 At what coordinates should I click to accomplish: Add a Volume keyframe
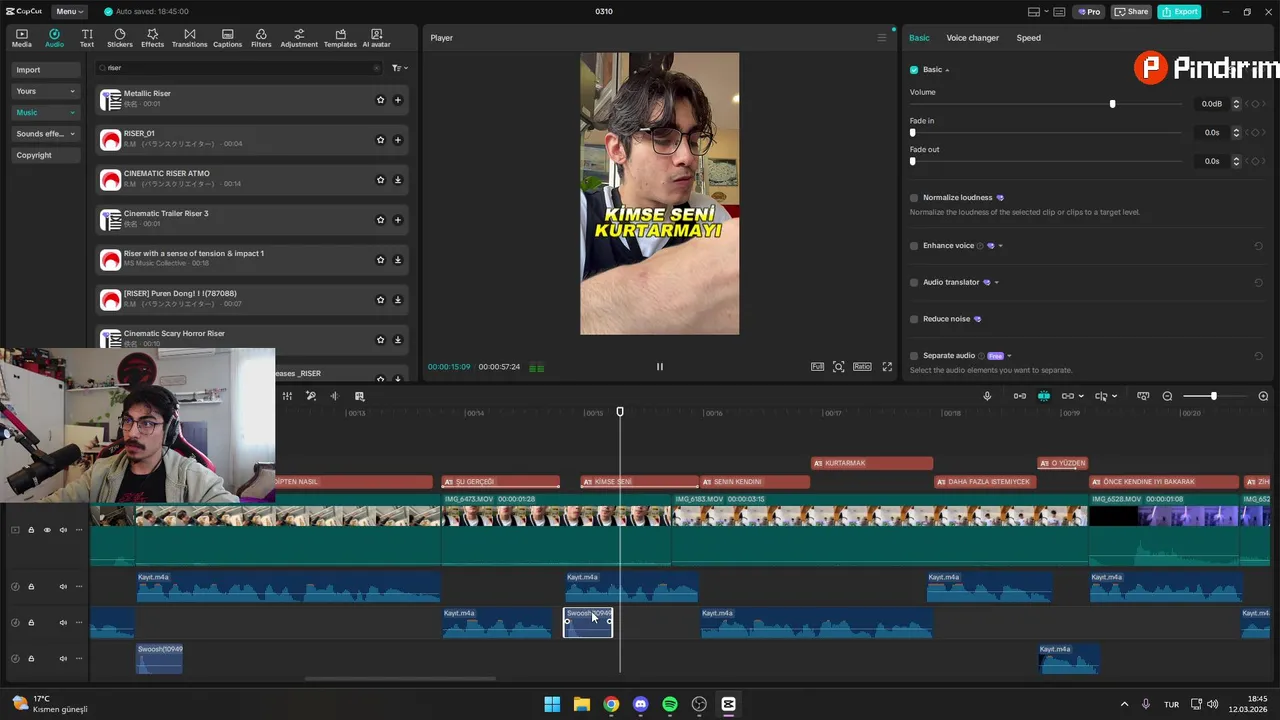tap(1254, 104)
